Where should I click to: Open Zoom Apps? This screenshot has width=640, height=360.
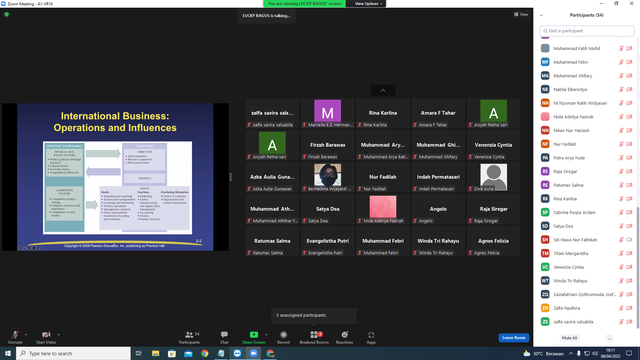coord(371,337)
